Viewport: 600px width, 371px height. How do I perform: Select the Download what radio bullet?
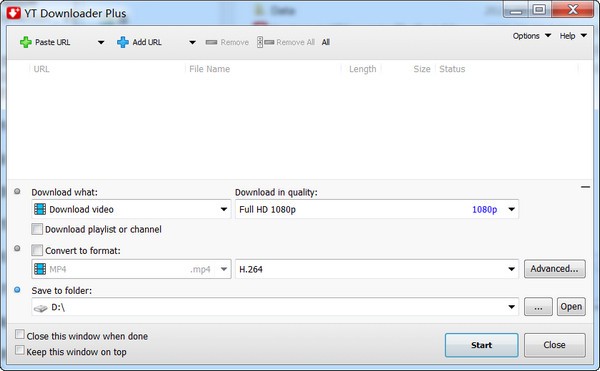(x=17, y=191)
